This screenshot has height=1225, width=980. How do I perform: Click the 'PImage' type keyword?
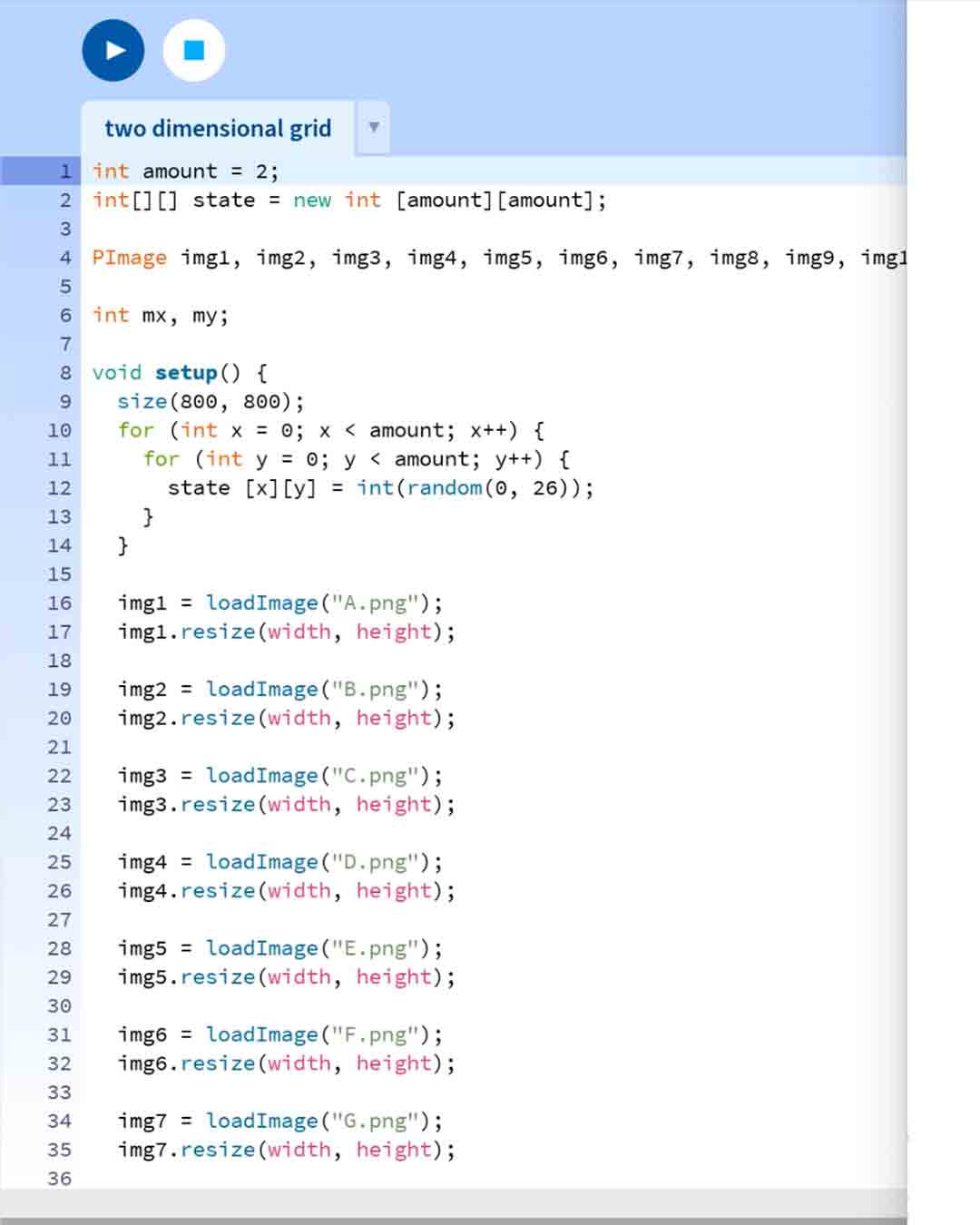point(129,258)
